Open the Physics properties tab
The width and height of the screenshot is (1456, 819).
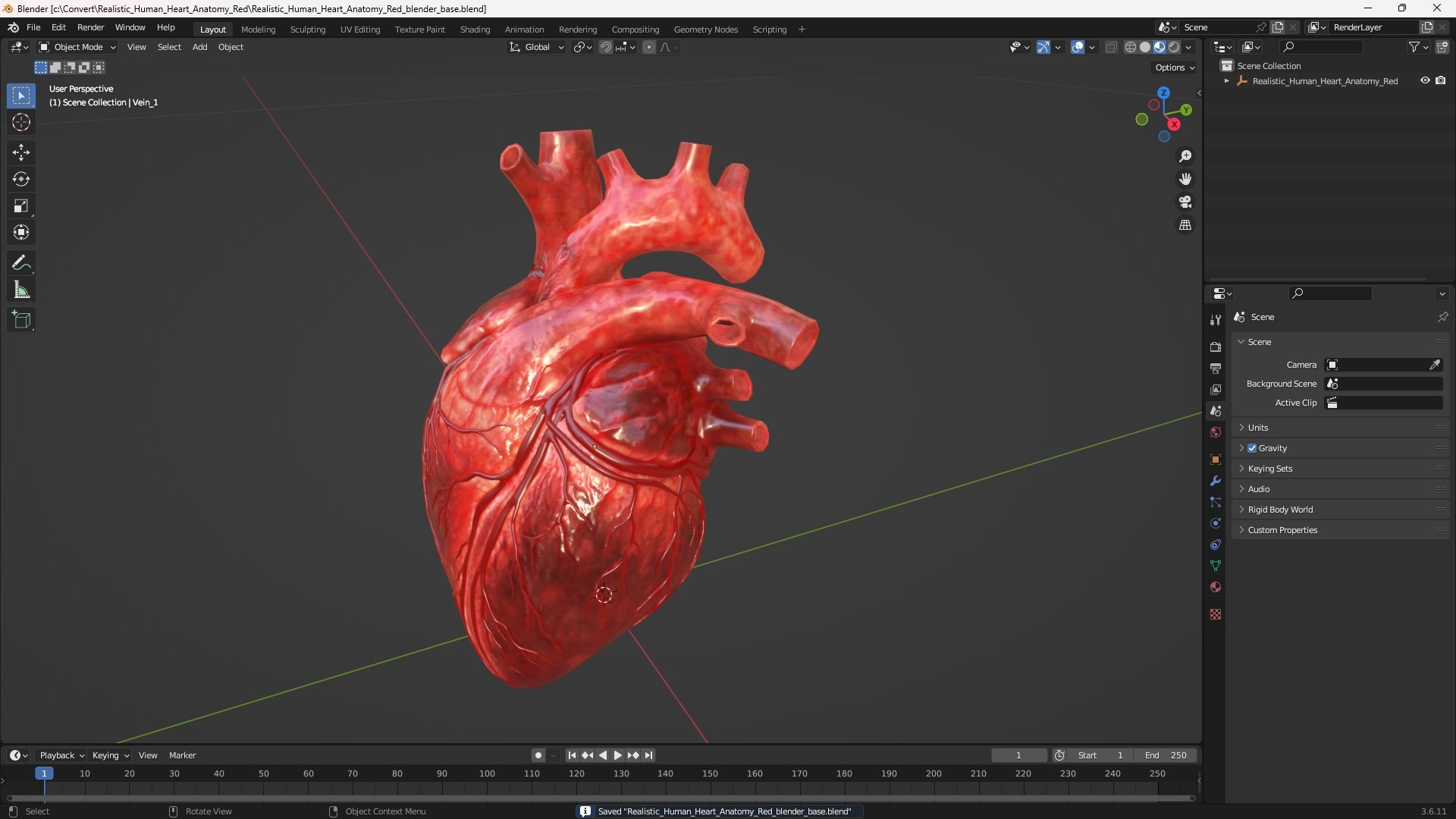point(1216,523)
